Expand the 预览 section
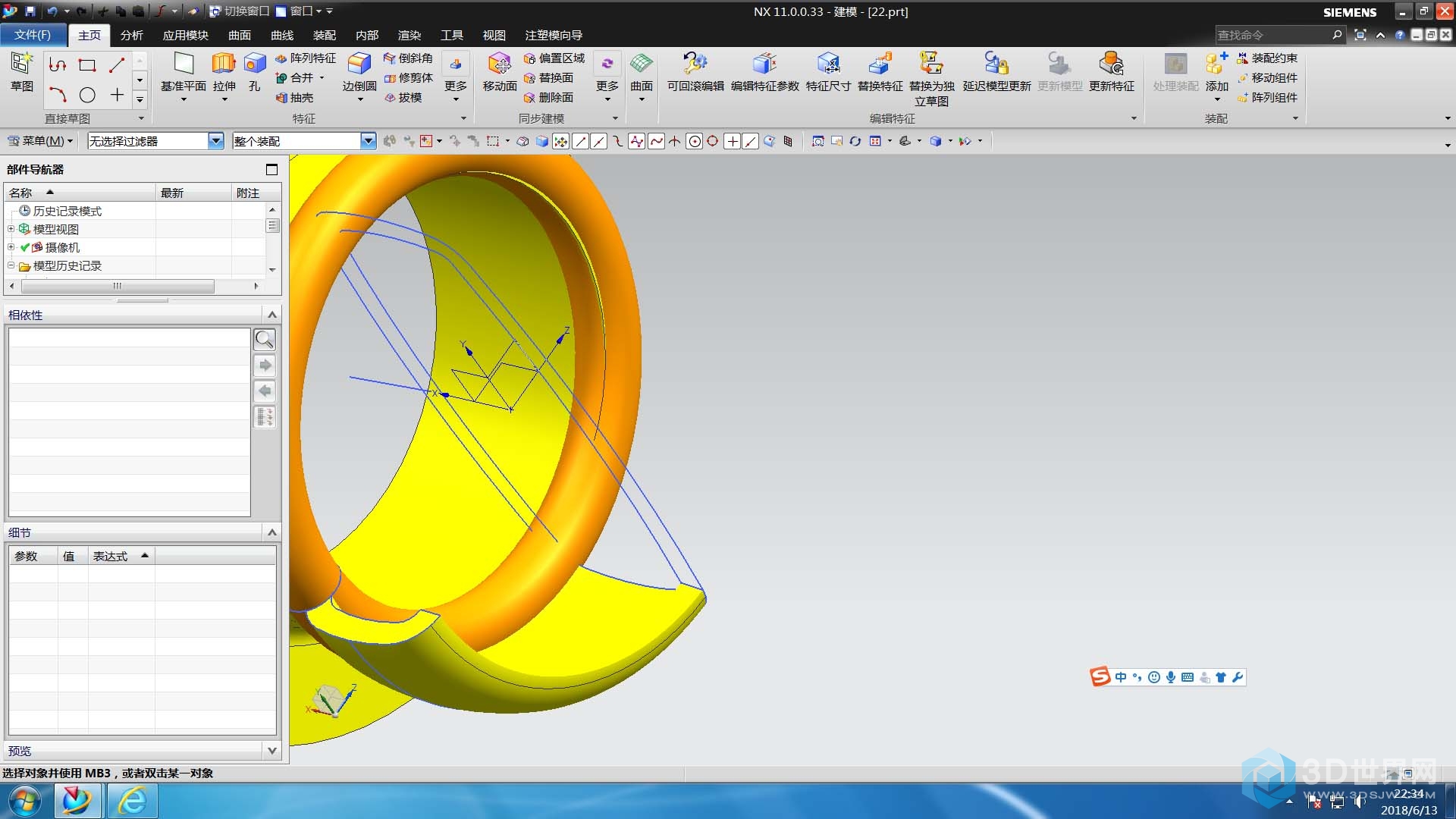The image size is (1456, 819). (272, 751)
